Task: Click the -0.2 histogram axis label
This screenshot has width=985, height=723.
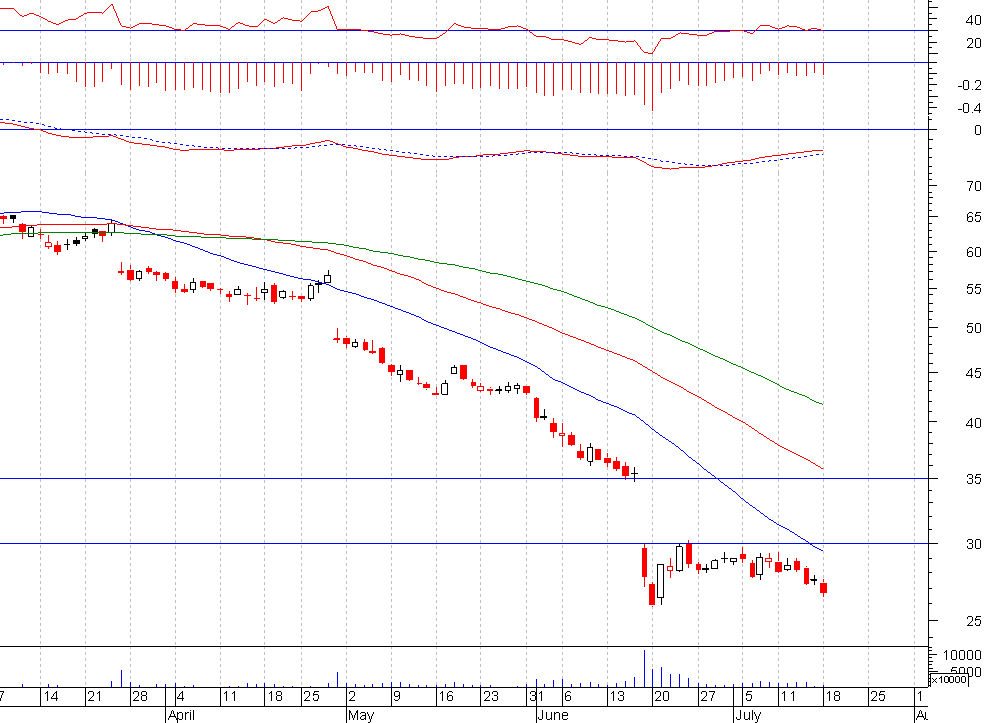Action: coord(969,85)
